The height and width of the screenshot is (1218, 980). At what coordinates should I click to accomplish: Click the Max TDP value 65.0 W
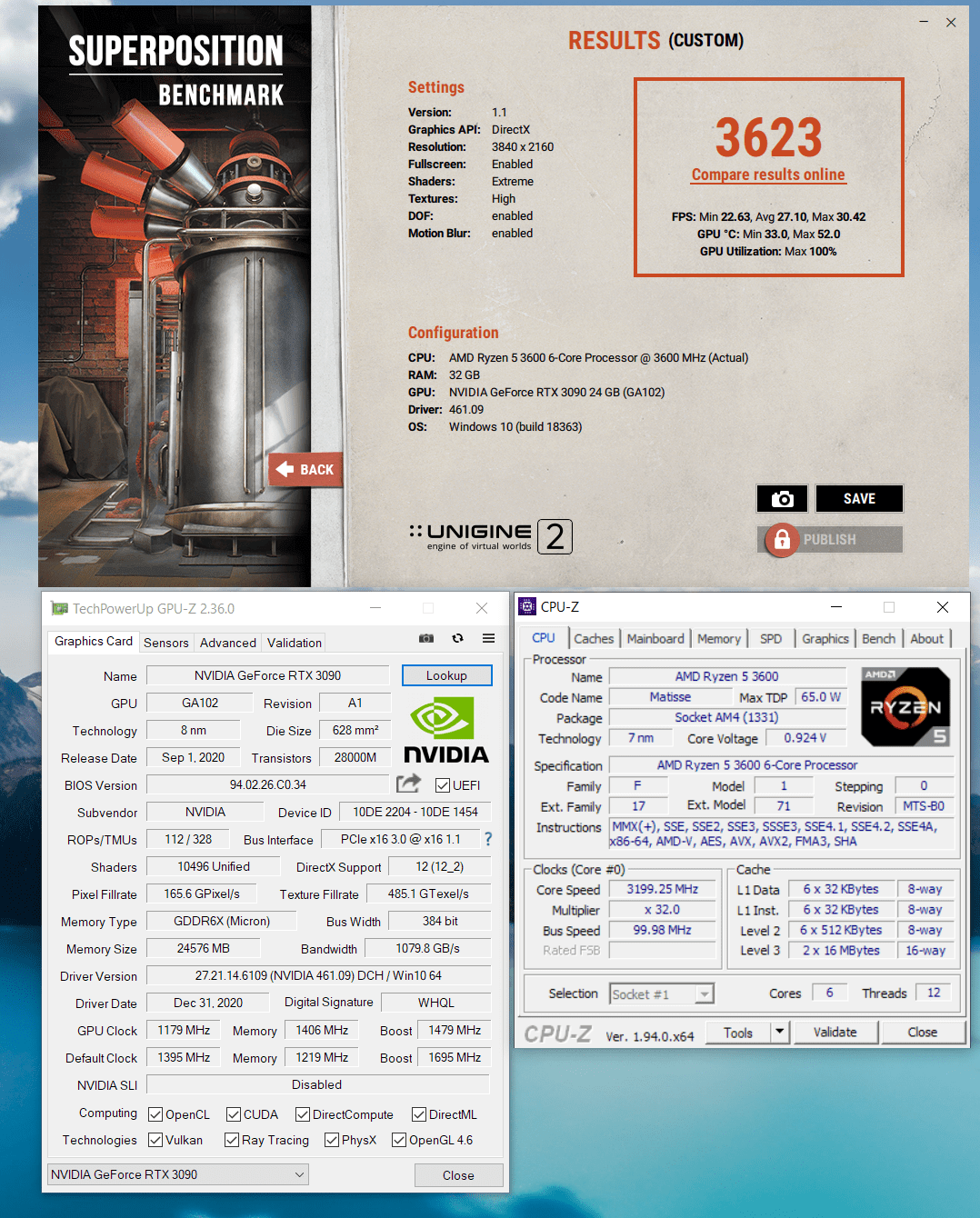pyautogui.click(x=821, y=696)
